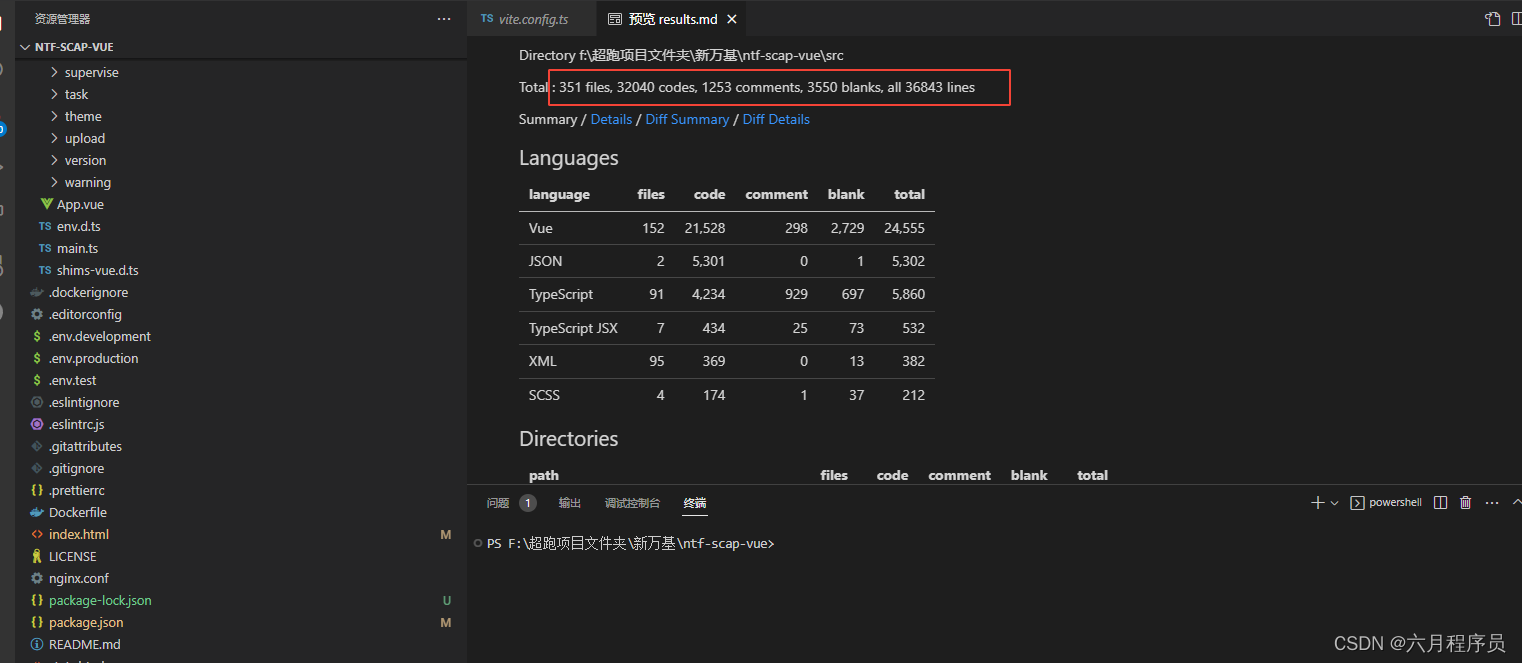Open the split terminal icon

point(1440,502)
